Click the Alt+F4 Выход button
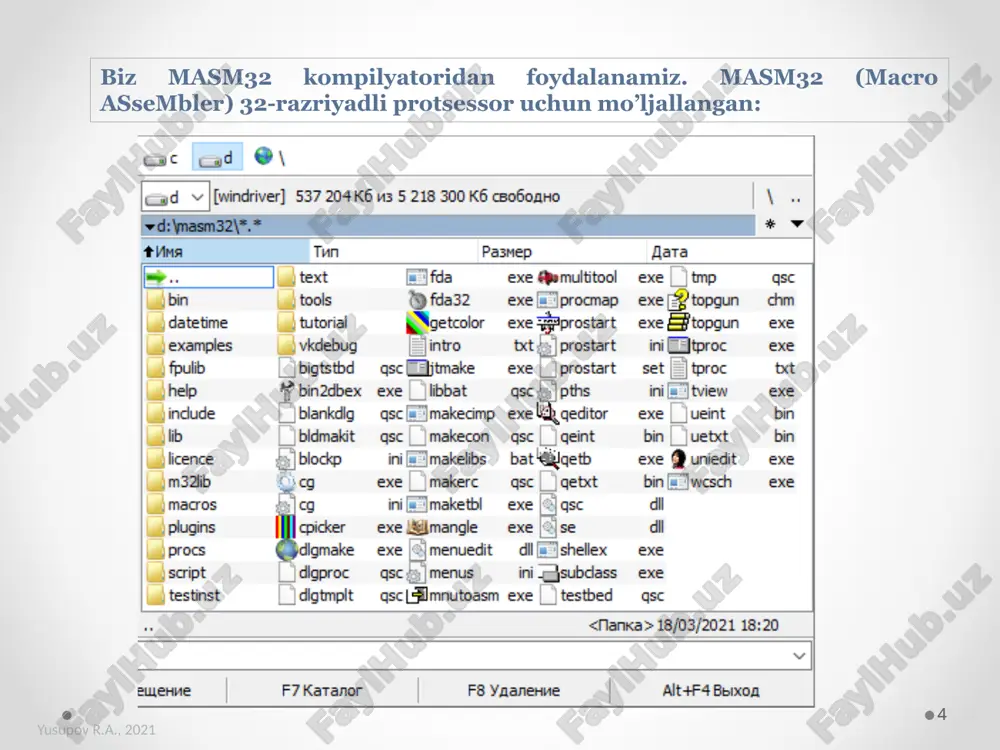The width and height of the screenshot is (1000, 750). pyautogui.click(x=711, y=691)
